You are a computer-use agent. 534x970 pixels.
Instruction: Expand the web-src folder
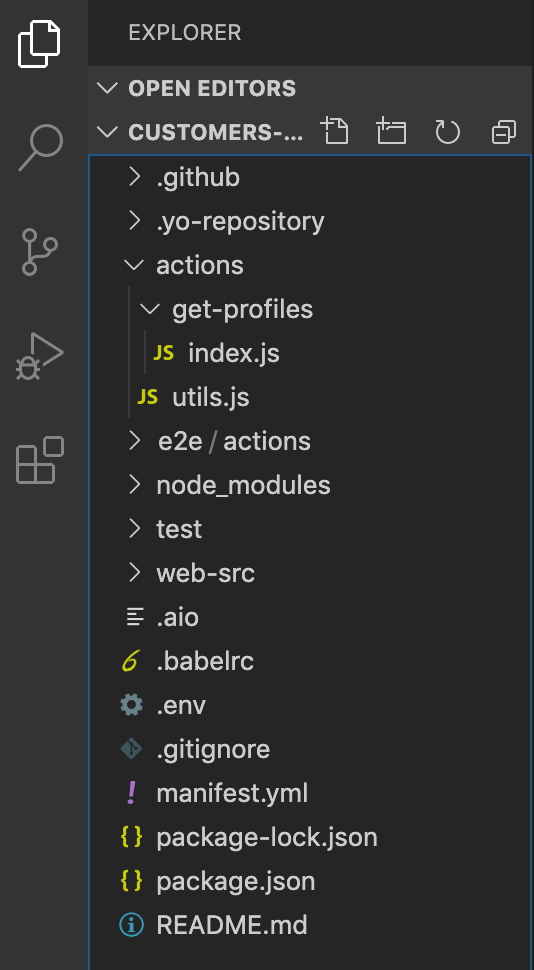point(134,573)
